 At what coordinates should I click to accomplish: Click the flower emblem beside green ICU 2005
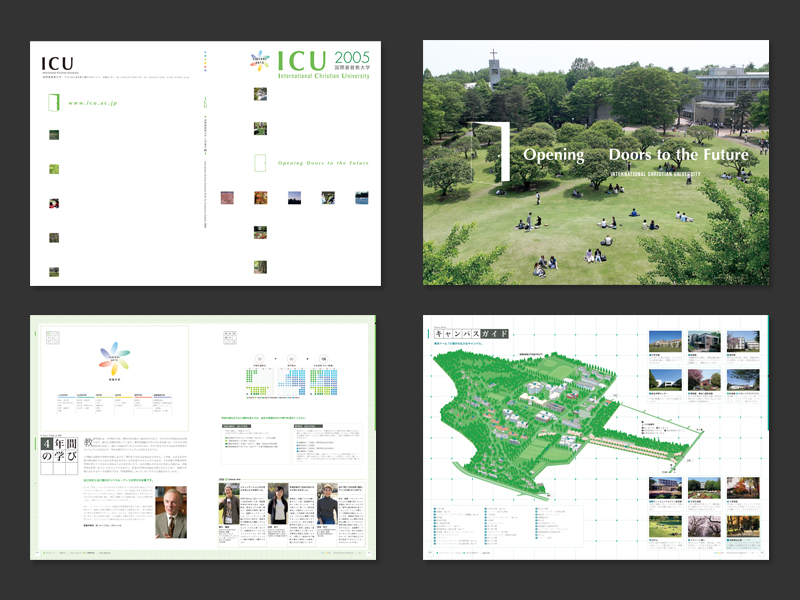[260, 62]
